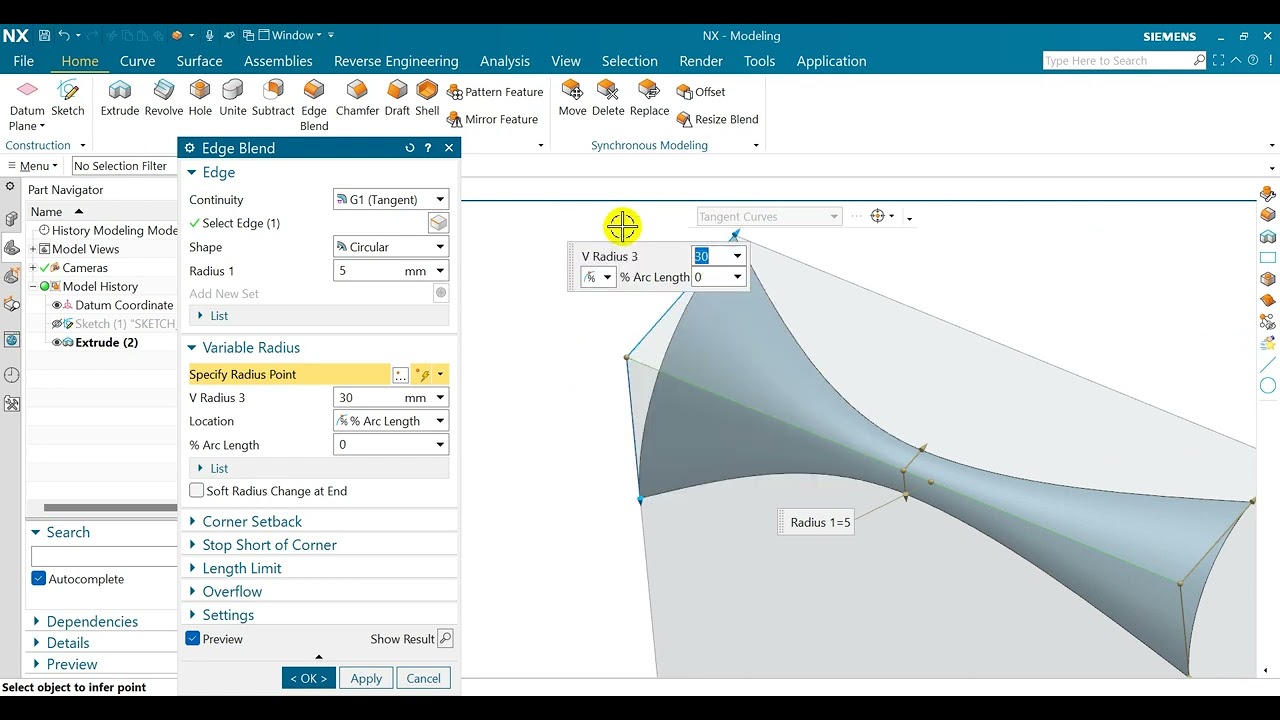Open the Continuity dropdown
Viewport: 1280px width, 720px height.
coord(390,200)
